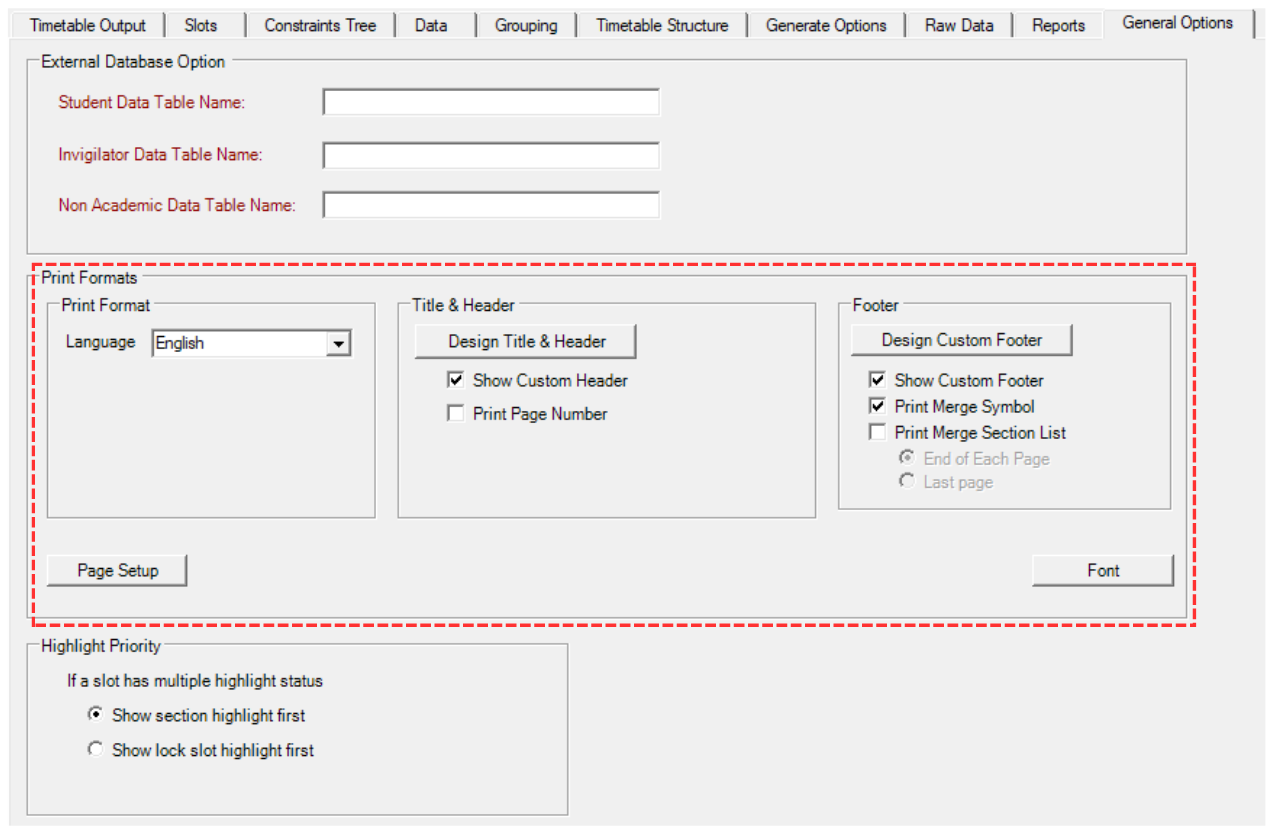This screenshot has height=832, width=1274.
Task: Open the Timetable Structure tab
Action: tap(662, 25)
